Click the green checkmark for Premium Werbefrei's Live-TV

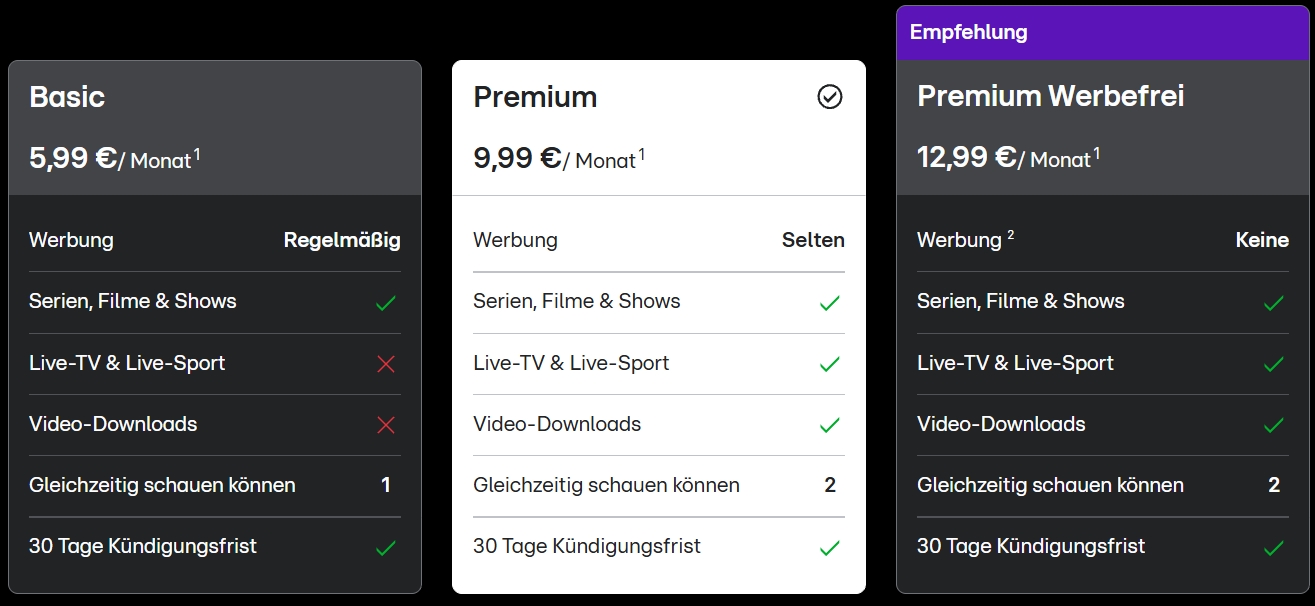(x=1274, y=363)
